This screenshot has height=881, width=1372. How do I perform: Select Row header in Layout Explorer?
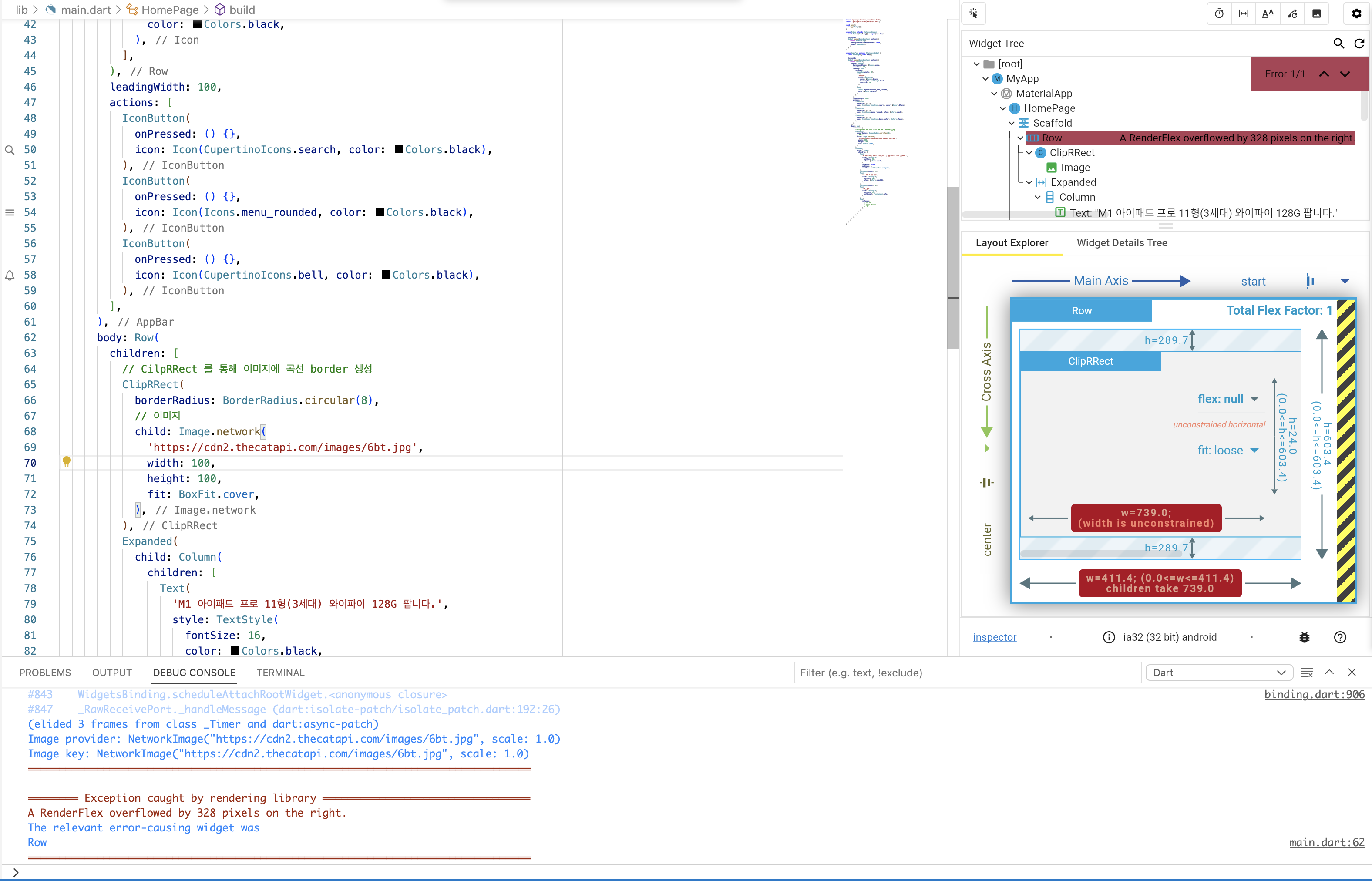1081,311
